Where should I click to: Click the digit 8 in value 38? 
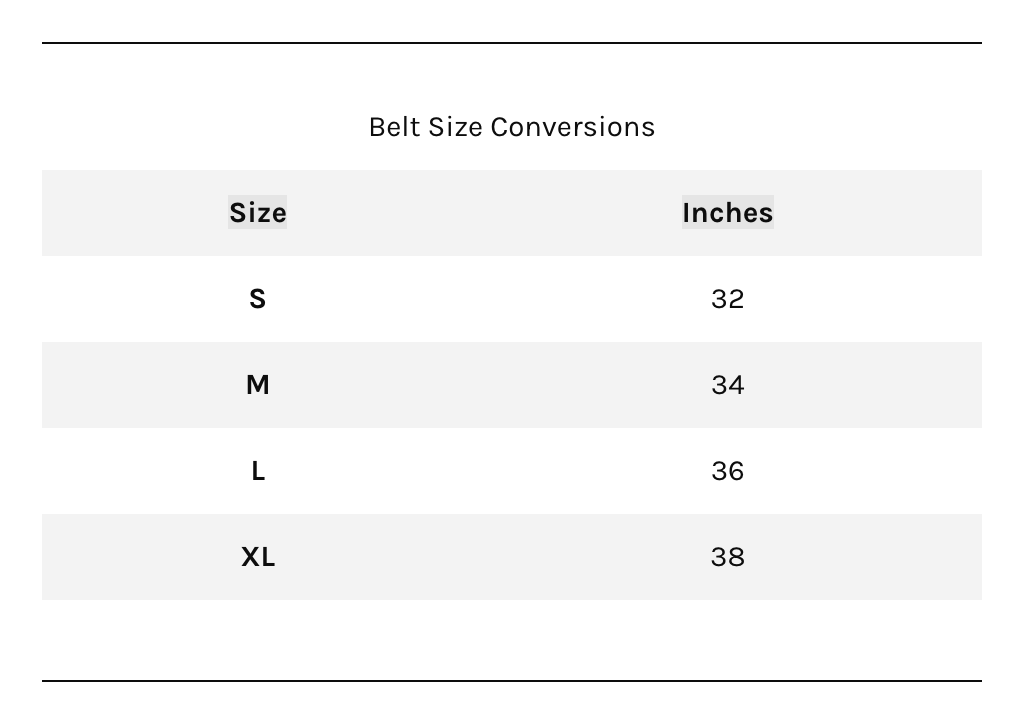736,557
